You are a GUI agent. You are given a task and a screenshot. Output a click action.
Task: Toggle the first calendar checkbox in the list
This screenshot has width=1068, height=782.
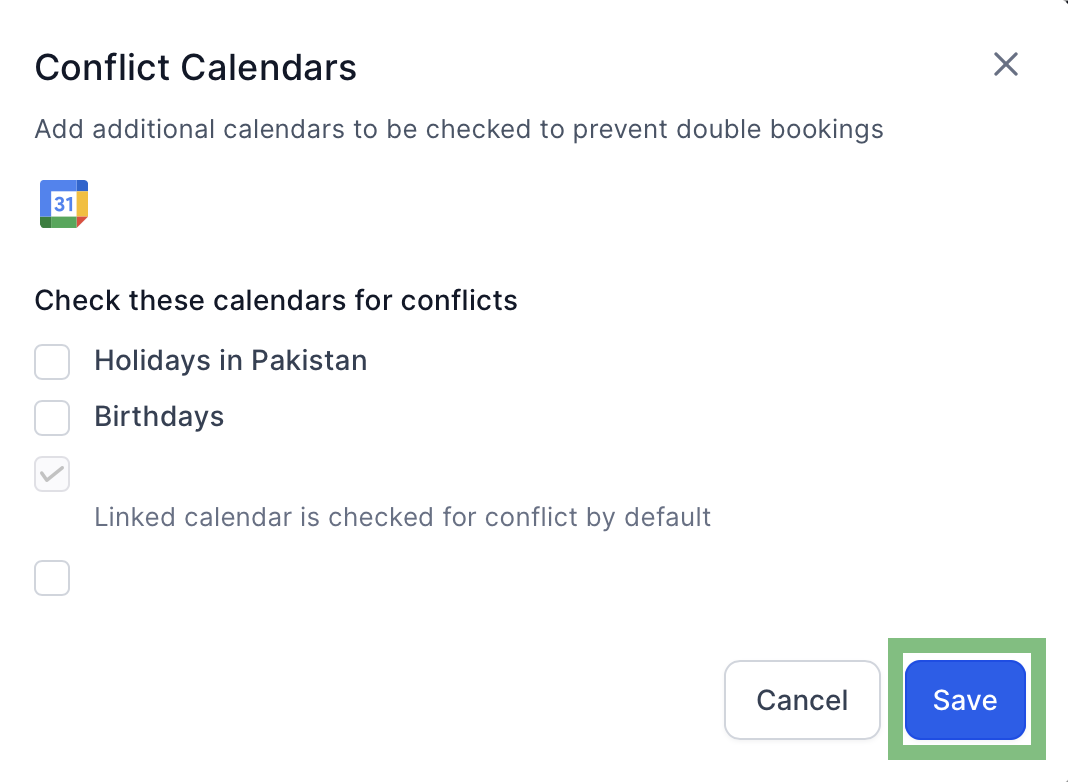(52, 362)
